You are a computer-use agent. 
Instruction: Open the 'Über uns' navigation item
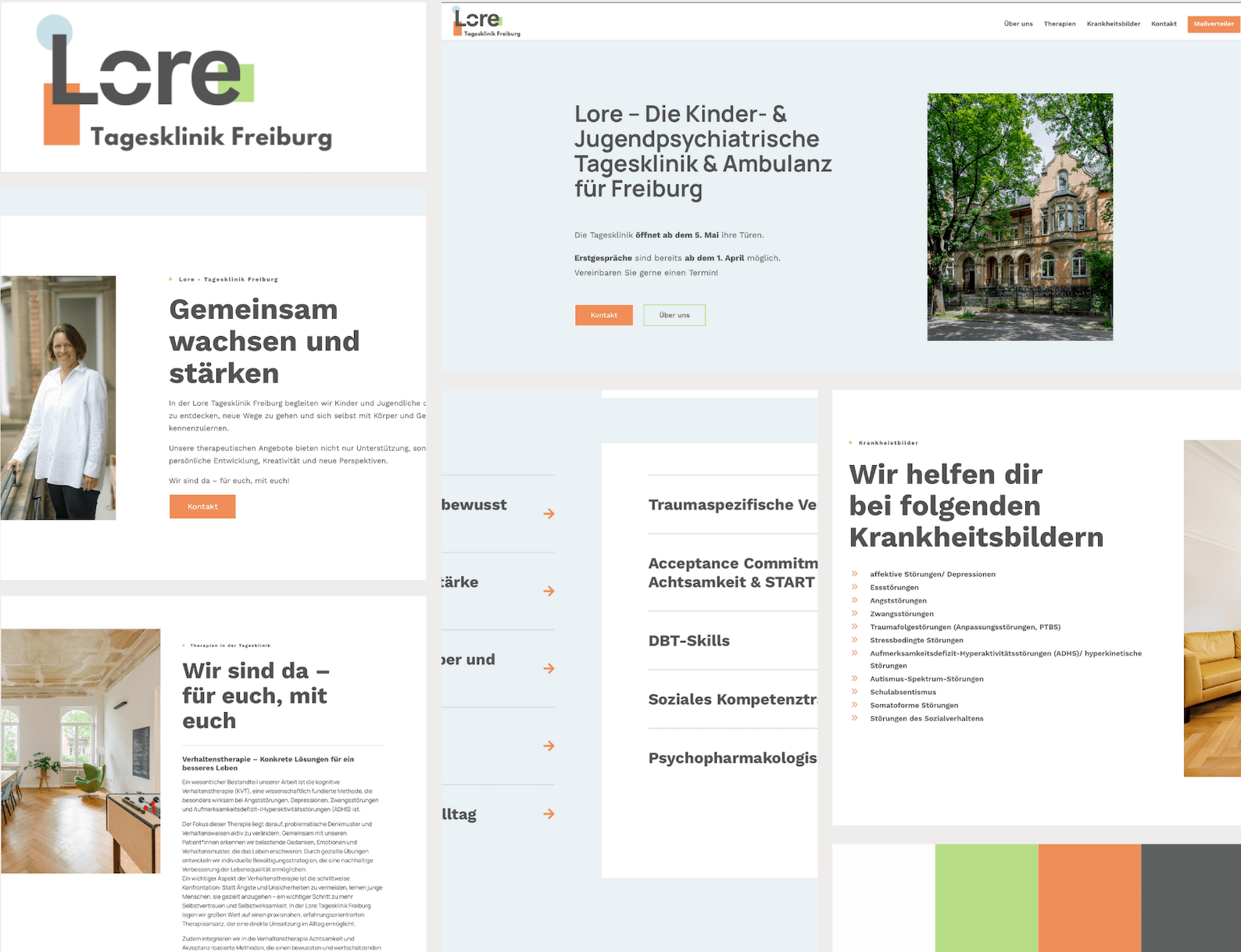click(x=1018, y=24)
